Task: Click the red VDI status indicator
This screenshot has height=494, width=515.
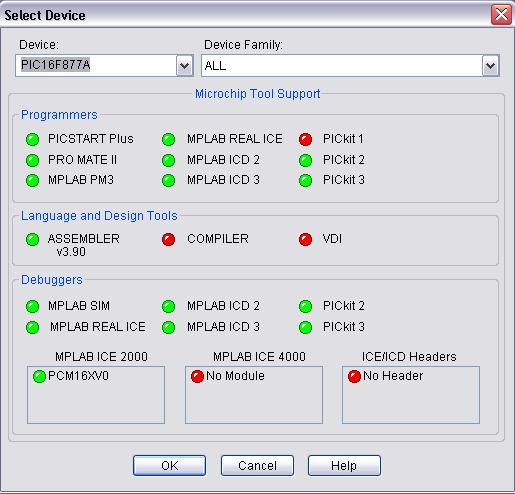Action: tap(305, 239)
